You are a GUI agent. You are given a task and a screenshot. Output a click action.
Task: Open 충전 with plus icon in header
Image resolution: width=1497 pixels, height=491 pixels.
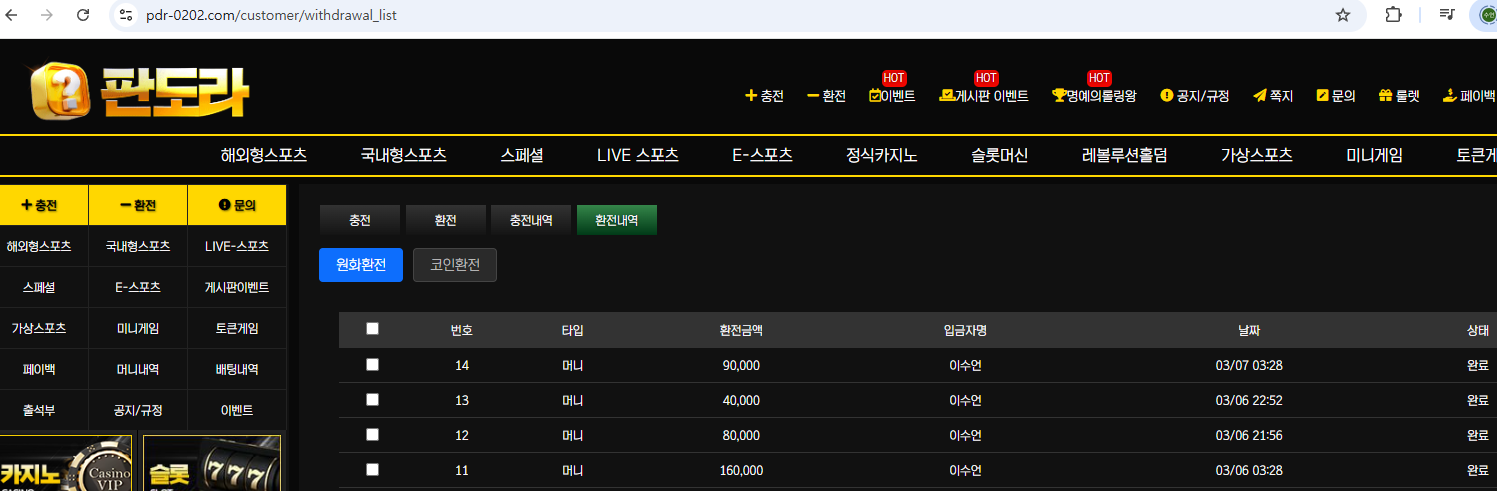(x=764, y=96)
